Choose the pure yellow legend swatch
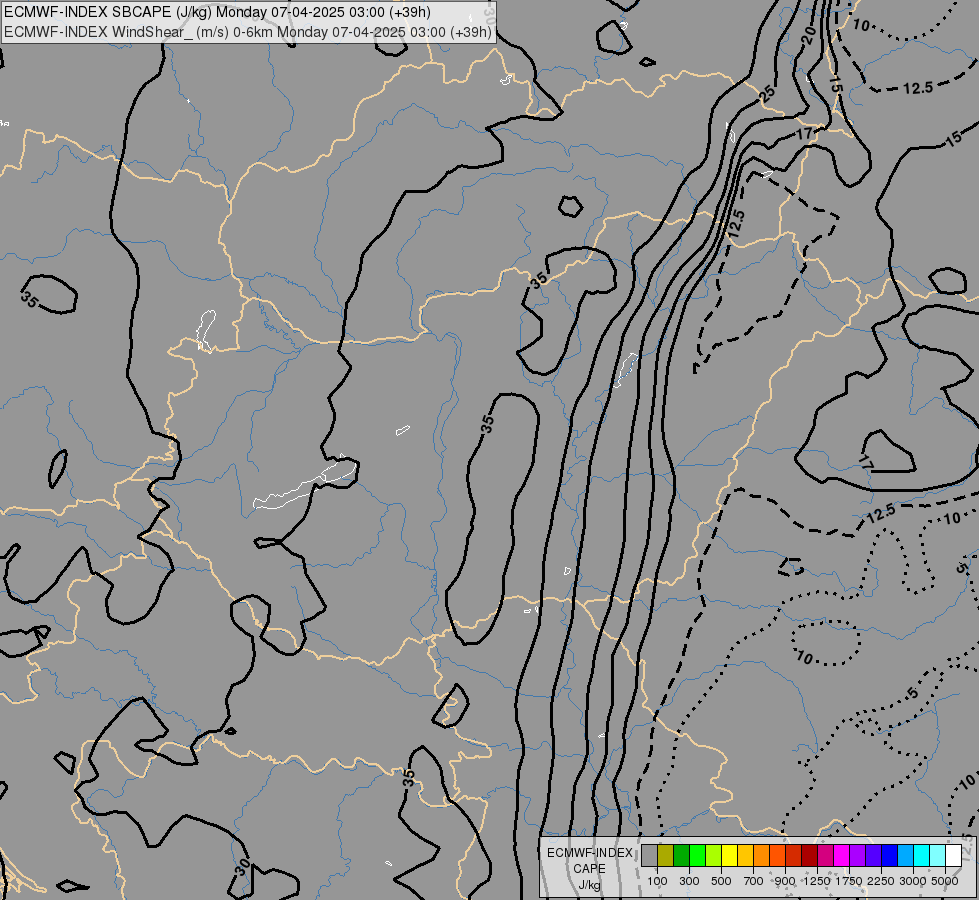Screen dimensions: 979x900 (729, 855)
